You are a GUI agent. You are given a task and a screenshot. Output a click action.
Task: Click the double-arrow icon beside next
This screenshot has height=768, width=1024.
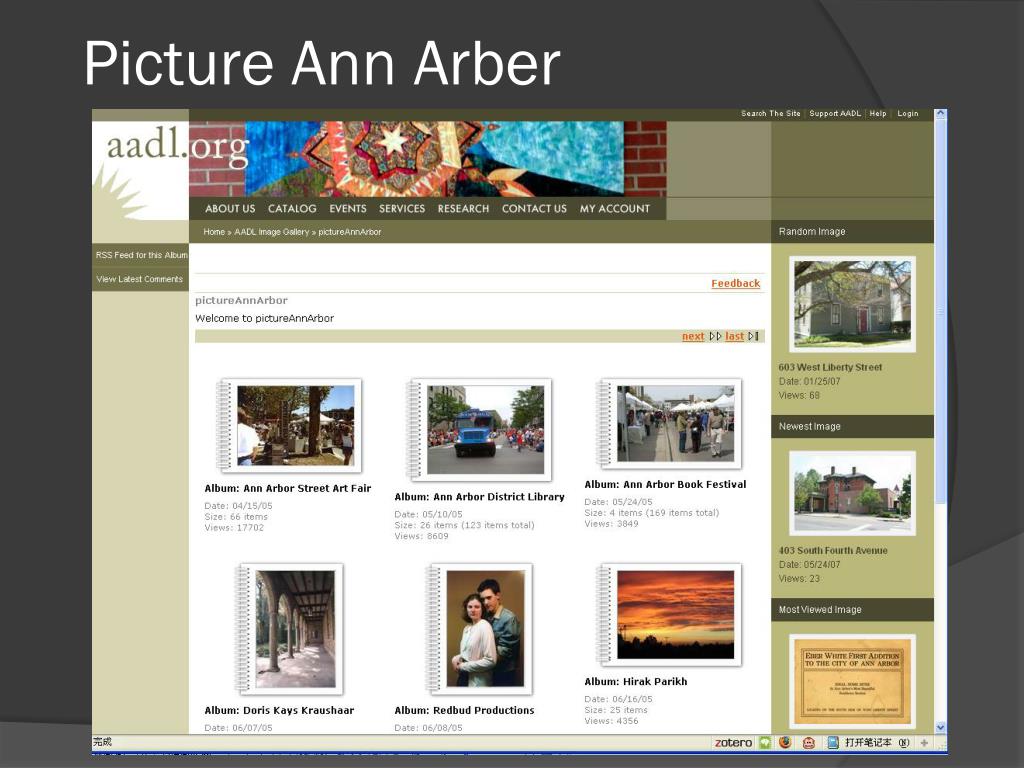point(715,336)
